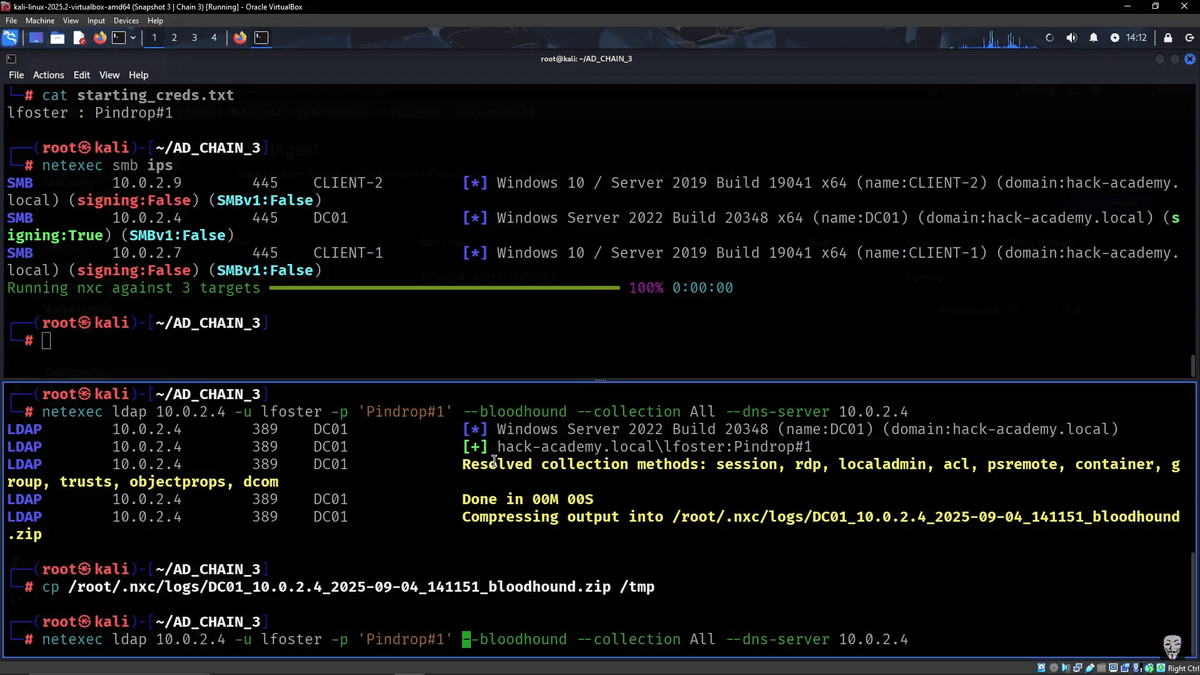This screenshot has height=675, width=1200.
Task: Open the notifications bell icon
Action: [1093, 38]
